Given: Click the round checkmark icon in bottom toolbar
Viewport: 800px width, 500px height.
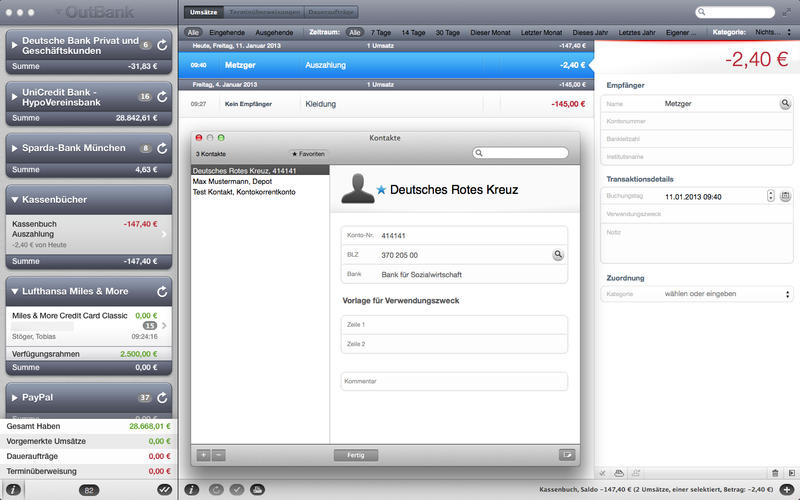Looking at the screenshot, I should 237,490.
